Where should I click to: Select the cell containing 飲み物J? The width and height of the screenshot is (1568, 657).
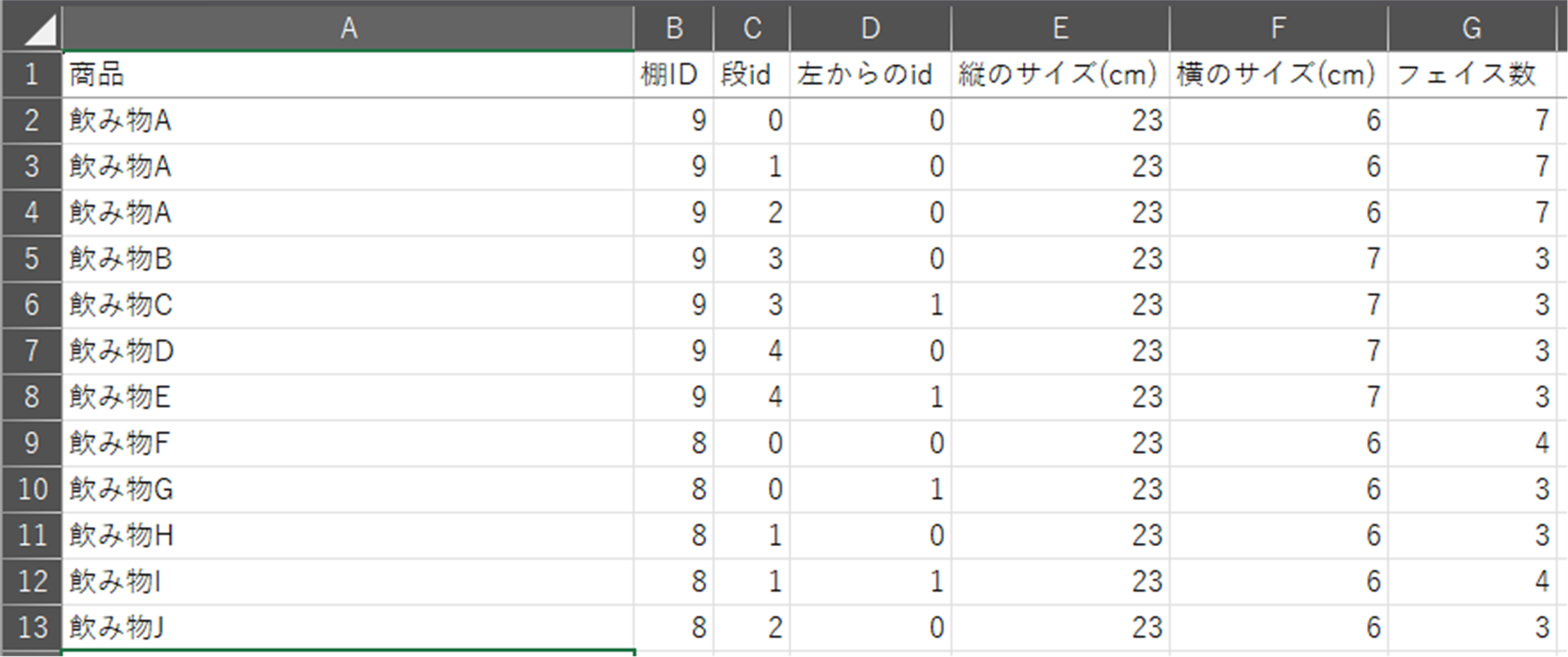point(348,627)
